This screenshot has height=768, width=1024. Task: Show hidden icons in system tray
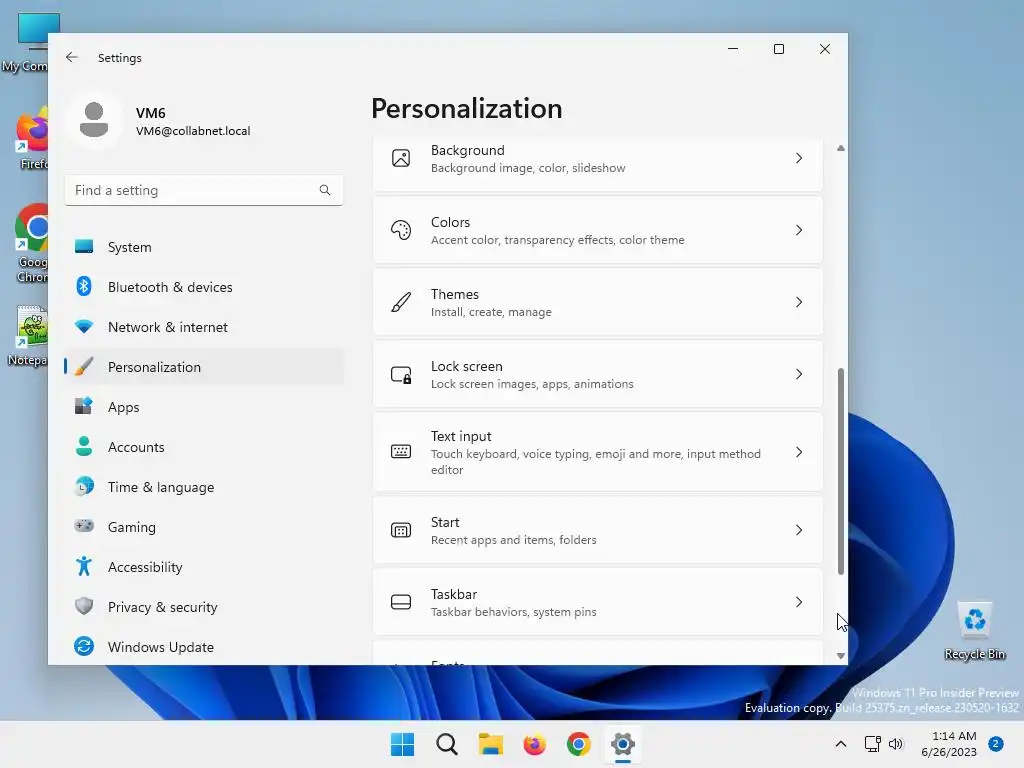click(840, 744)
